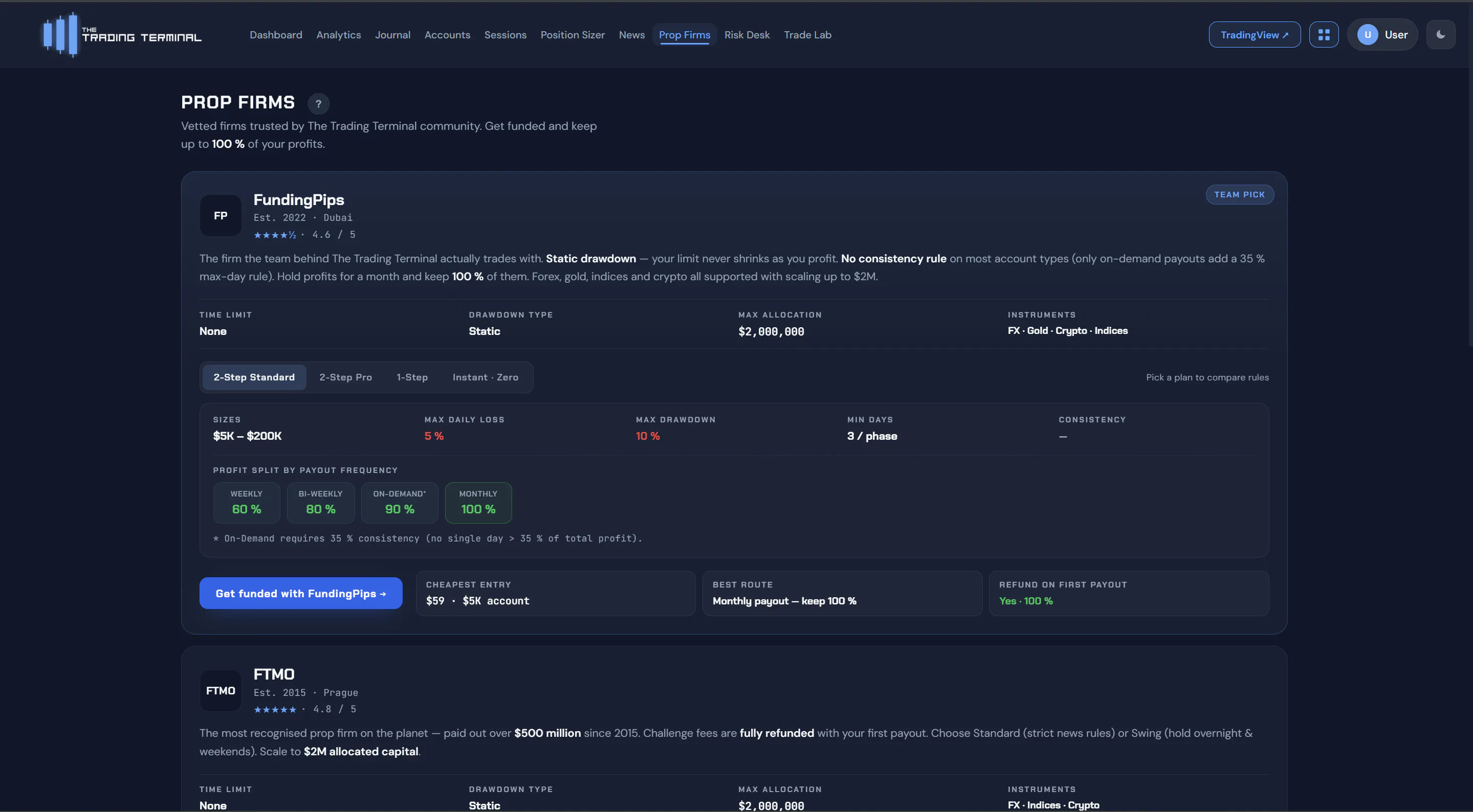Screen dimensions: 1473x812
Task: Open the apps grid icon
Action: pyautogui.click(x=1324, y=35)
